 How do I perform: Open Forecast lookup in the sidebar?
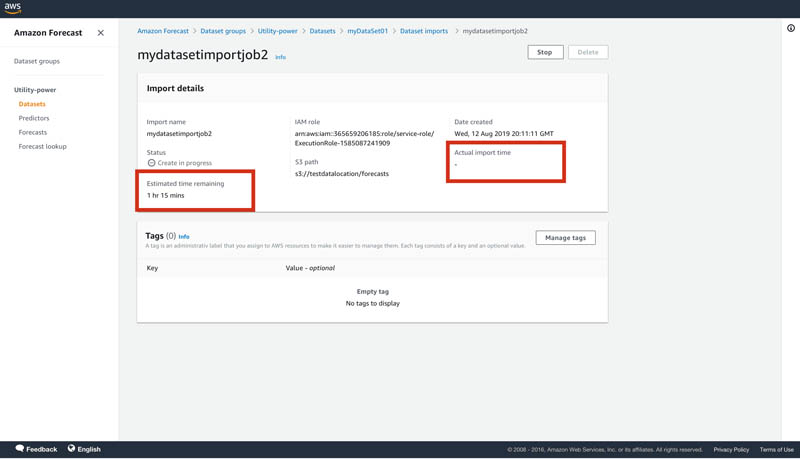point(42,146)
